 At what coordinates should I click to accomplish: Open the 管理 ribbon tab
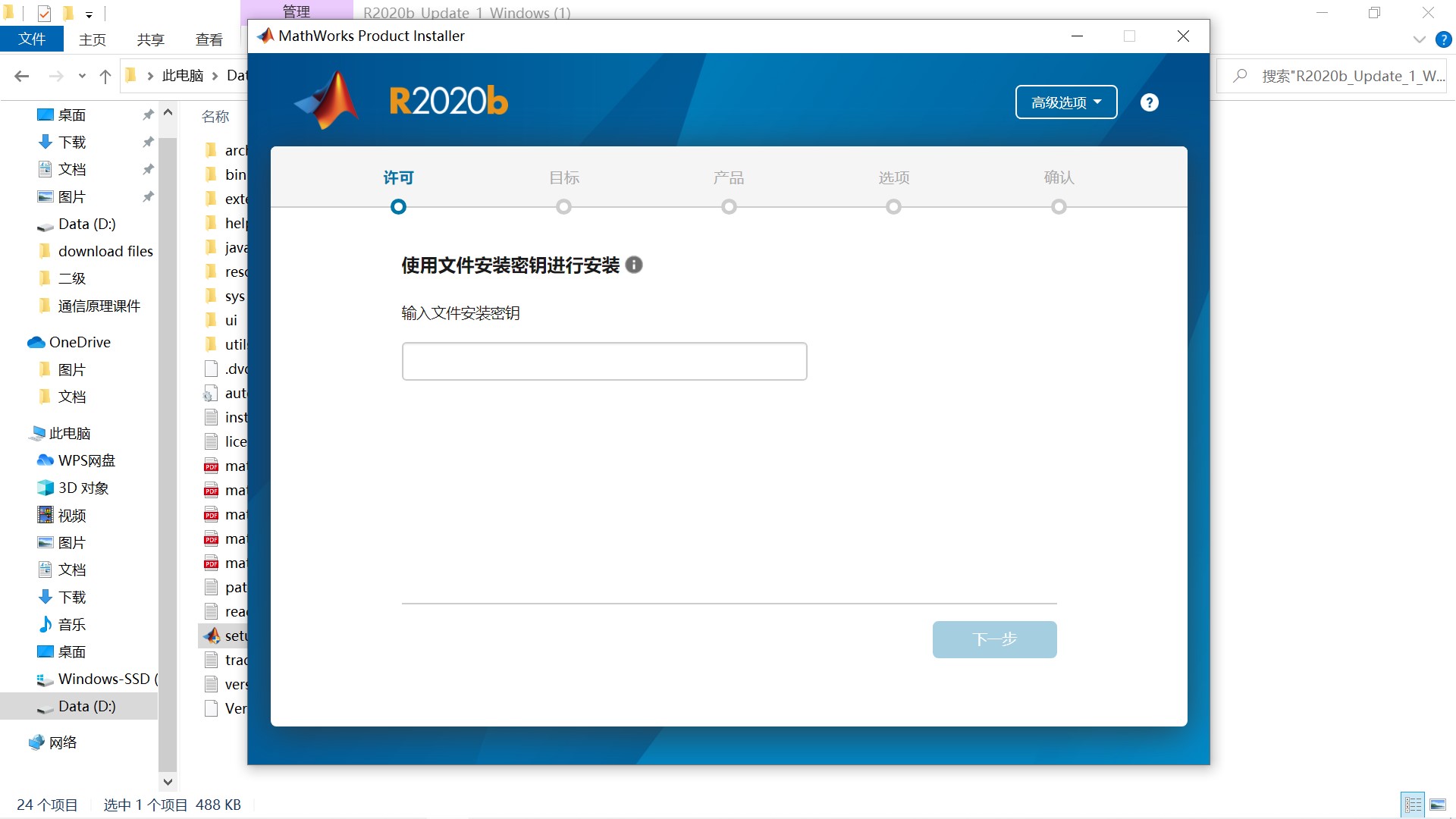tap(296, 11)
